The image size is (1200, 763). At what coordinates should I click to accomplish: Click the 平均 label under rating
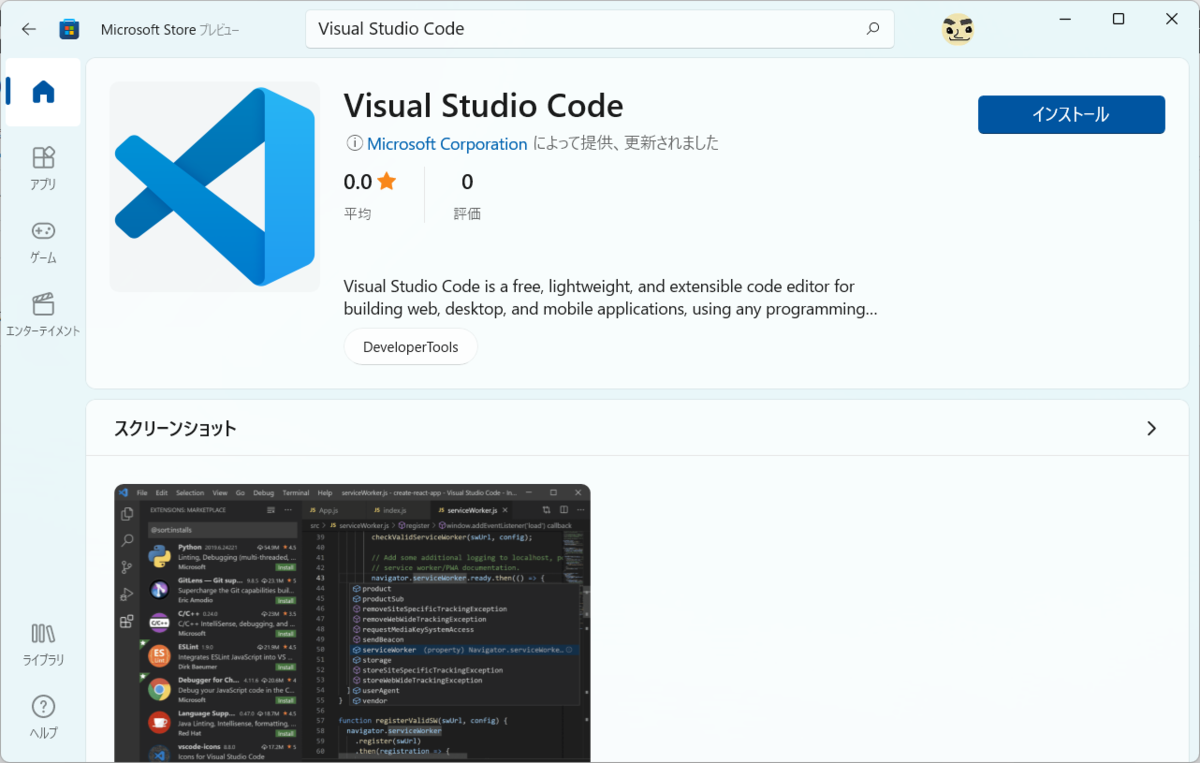pos(357,213)
